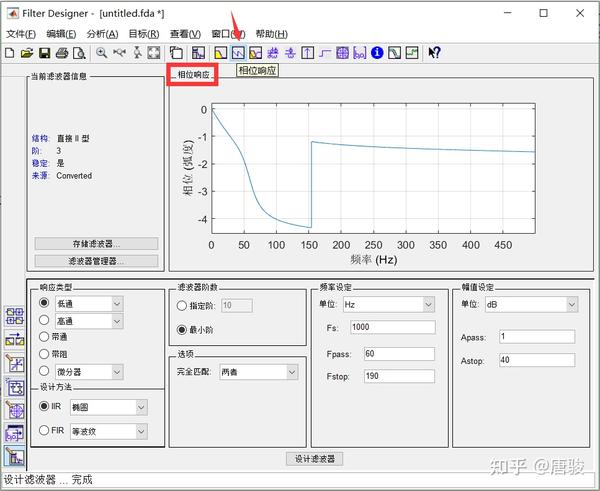Open Set Quantization Parameters sidebar panel
Viewport: 600px width, 491px height.
[x=15, y=363]
